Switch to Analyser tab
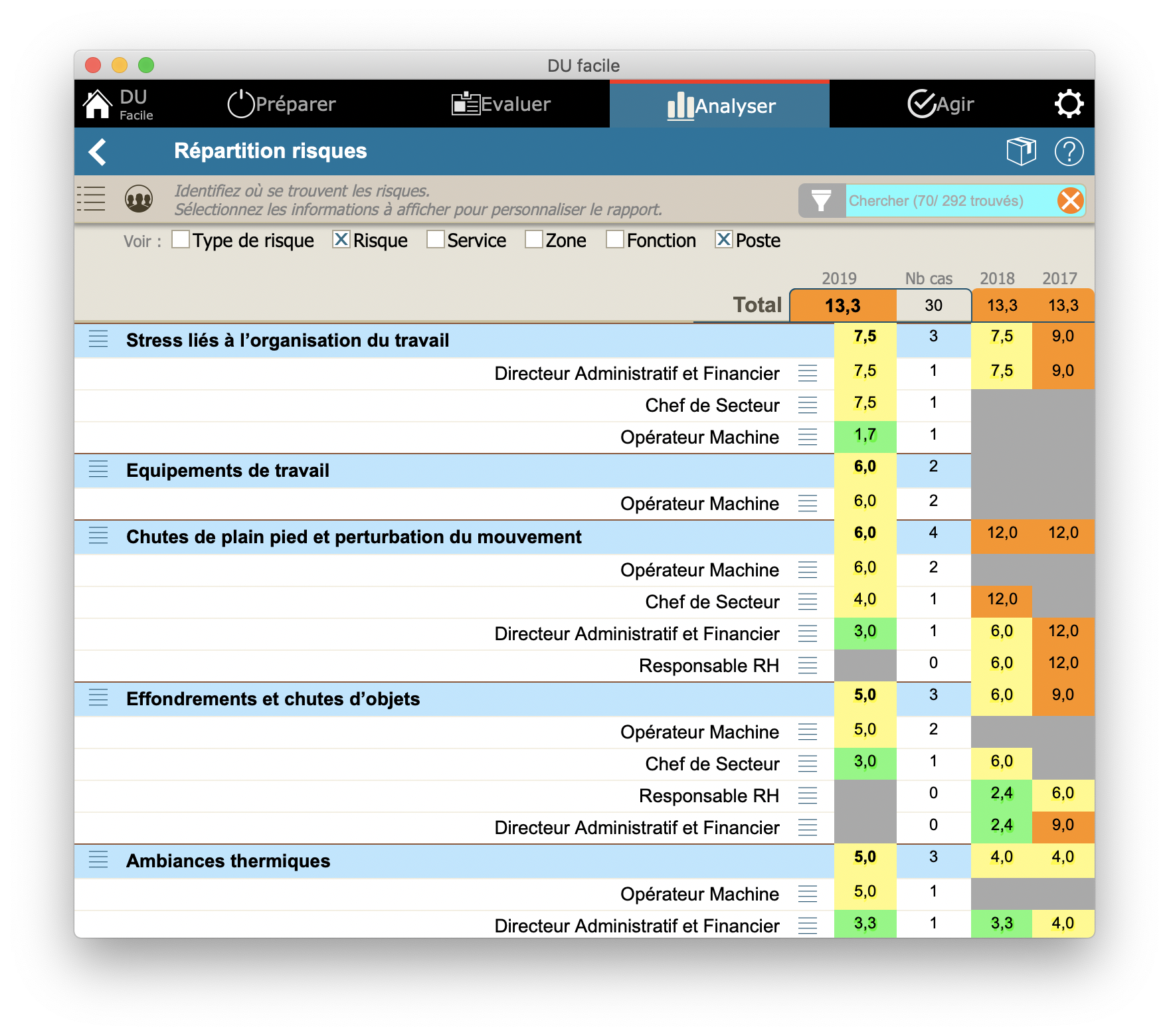 click(x=720, y=105)
